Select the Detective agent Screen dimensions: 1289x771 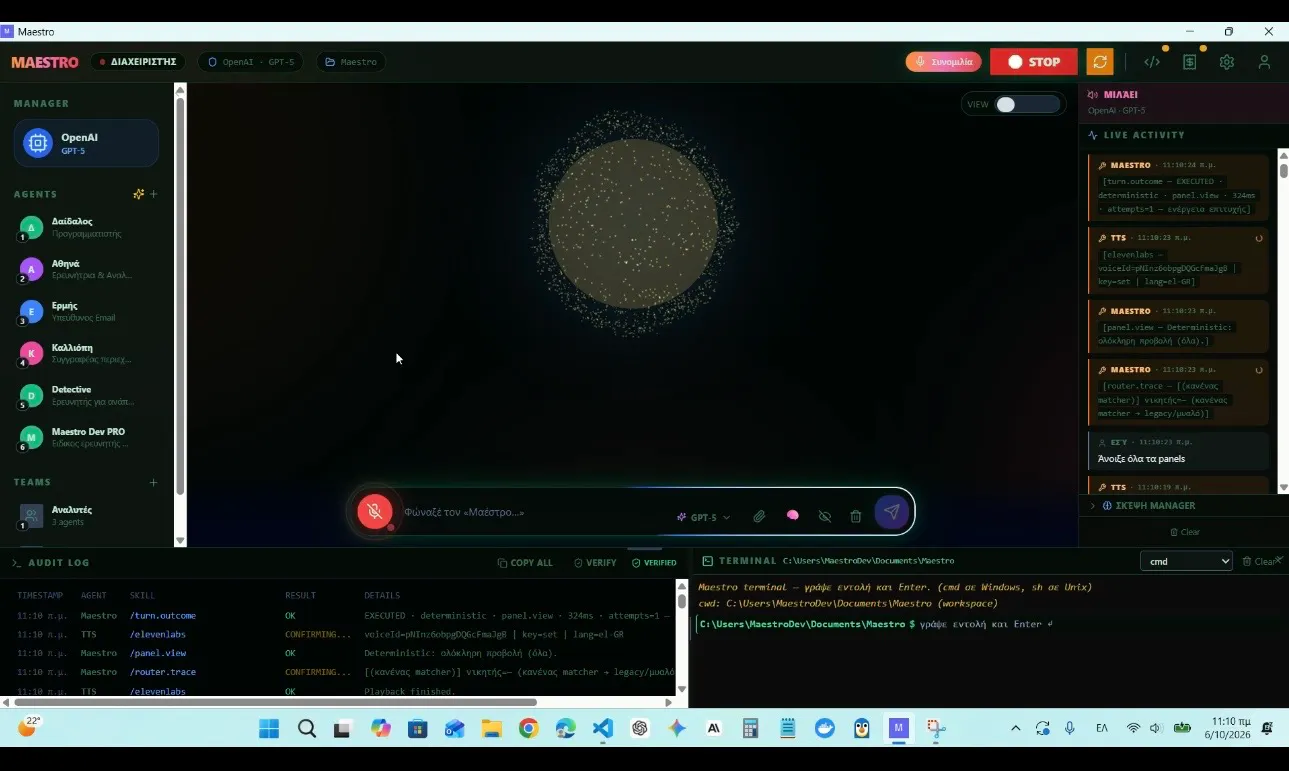(88, 396)
